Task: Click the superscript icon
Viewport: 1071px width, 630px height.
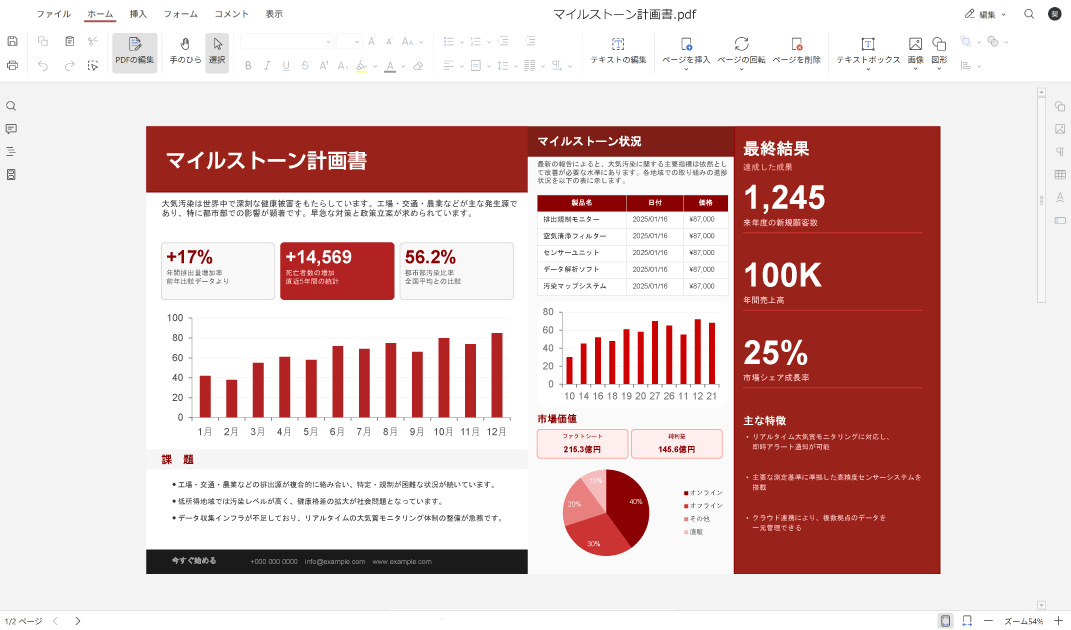Action: point(324,66)
